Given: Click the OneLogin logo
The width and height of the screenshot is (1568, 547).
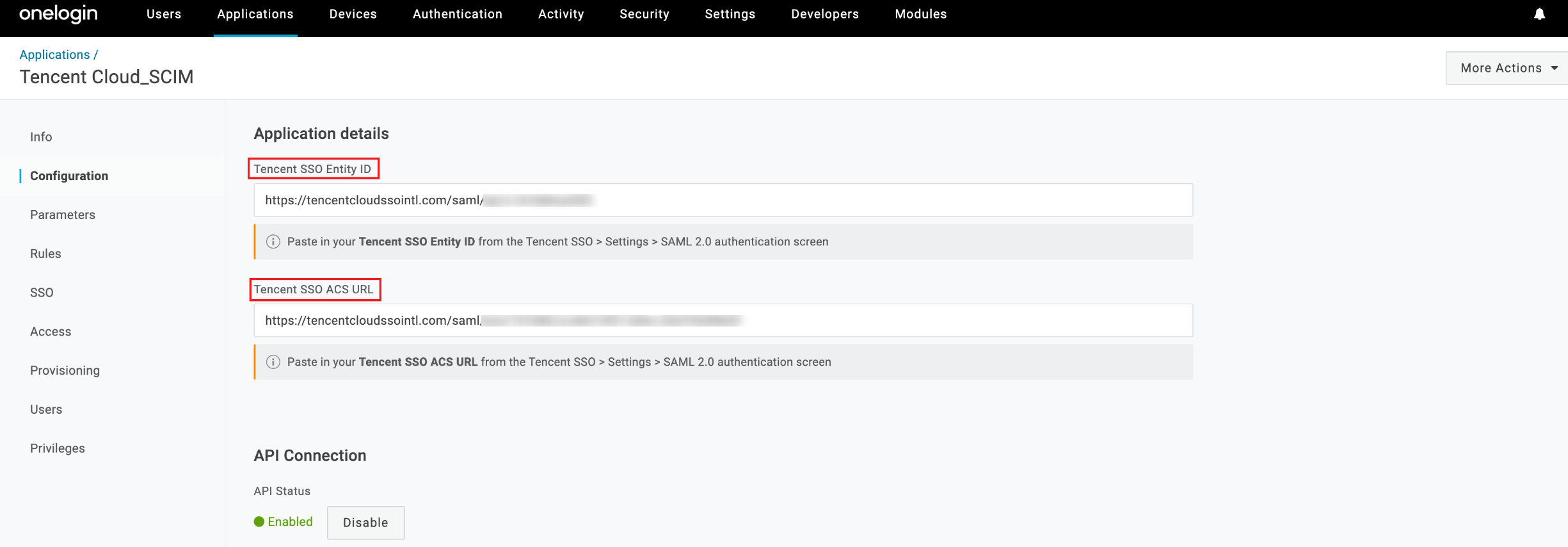Looking at the screenshot, I should [58, 14].
